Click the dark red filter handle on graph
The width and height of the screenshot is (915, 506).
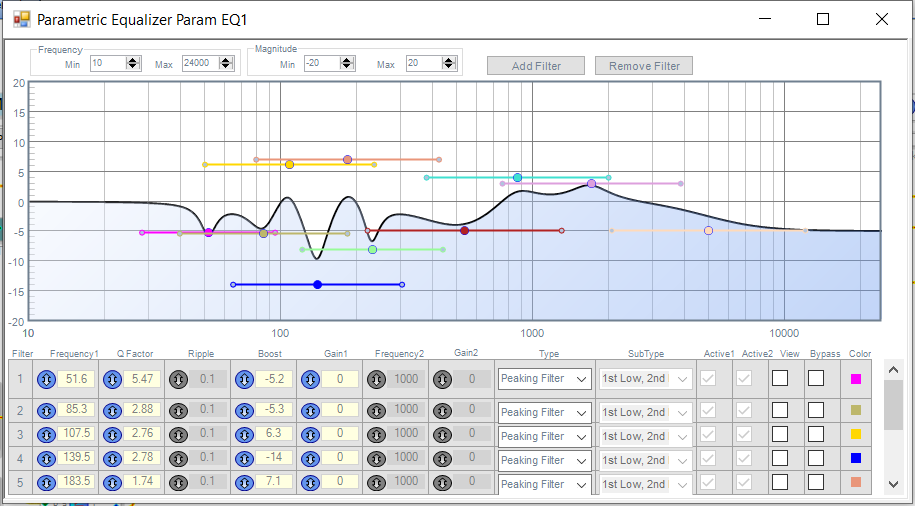pyautogui.click(x=465, y=231)
